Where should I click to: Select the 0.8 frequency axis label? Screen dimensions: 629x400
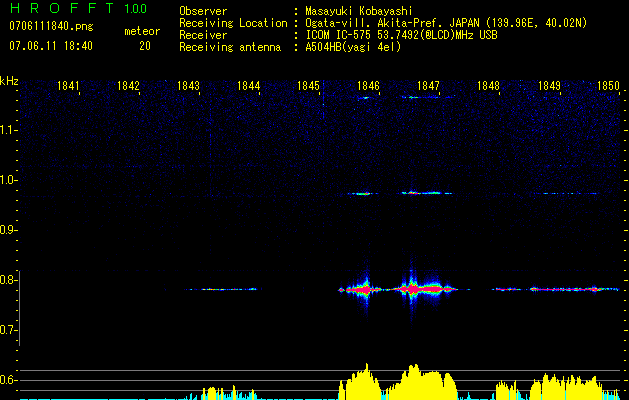(x=9, y=280)
